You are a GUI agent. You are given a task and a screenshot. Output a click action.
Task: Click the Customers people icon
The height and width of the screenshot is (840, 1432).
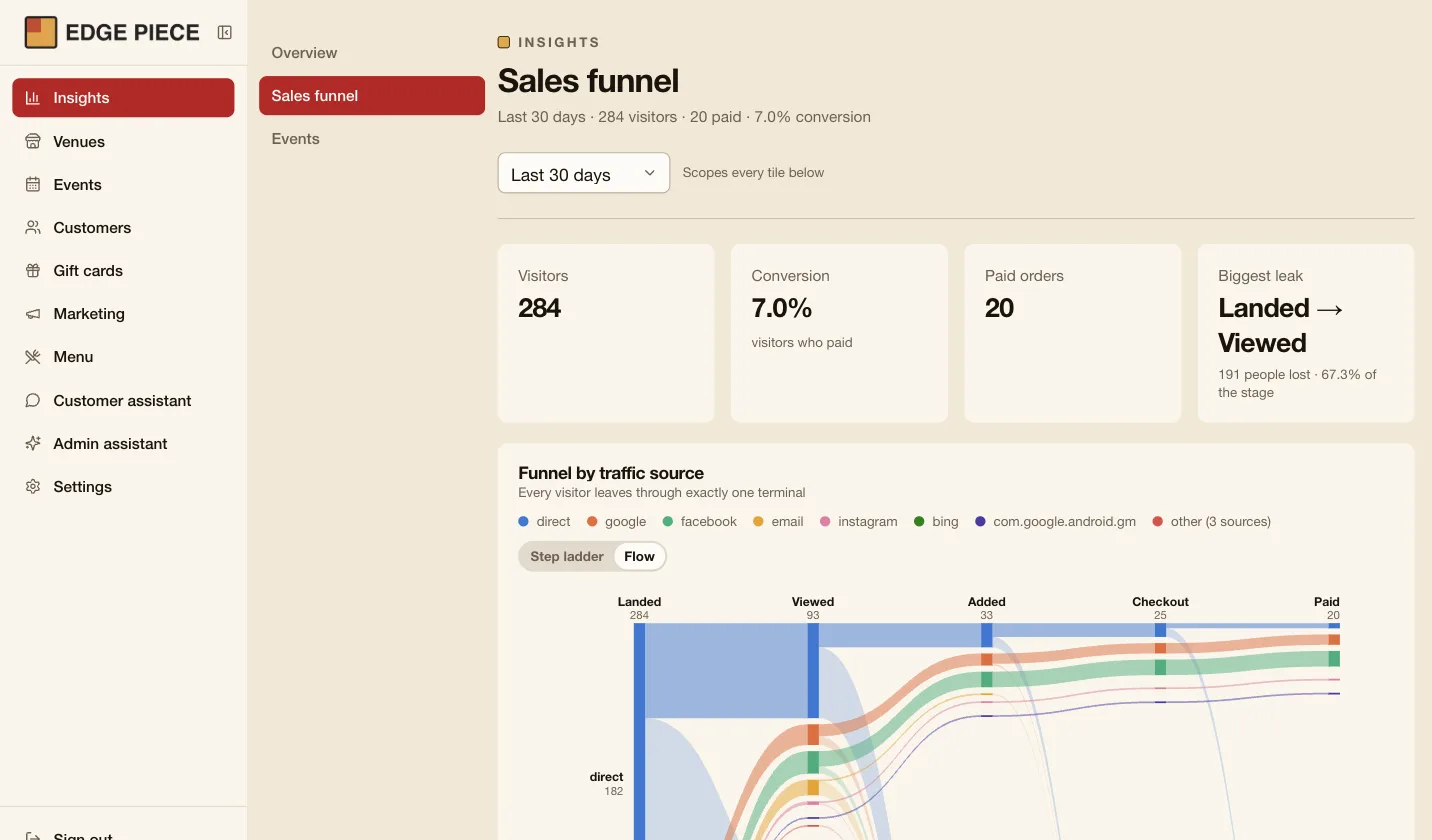pyautogui.click(x=33, y=227)
